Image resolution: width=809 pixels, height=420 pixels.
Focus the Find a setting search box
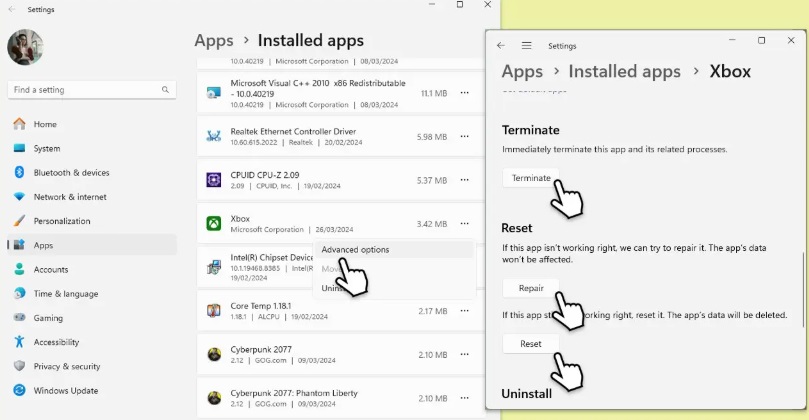(92, 90)
